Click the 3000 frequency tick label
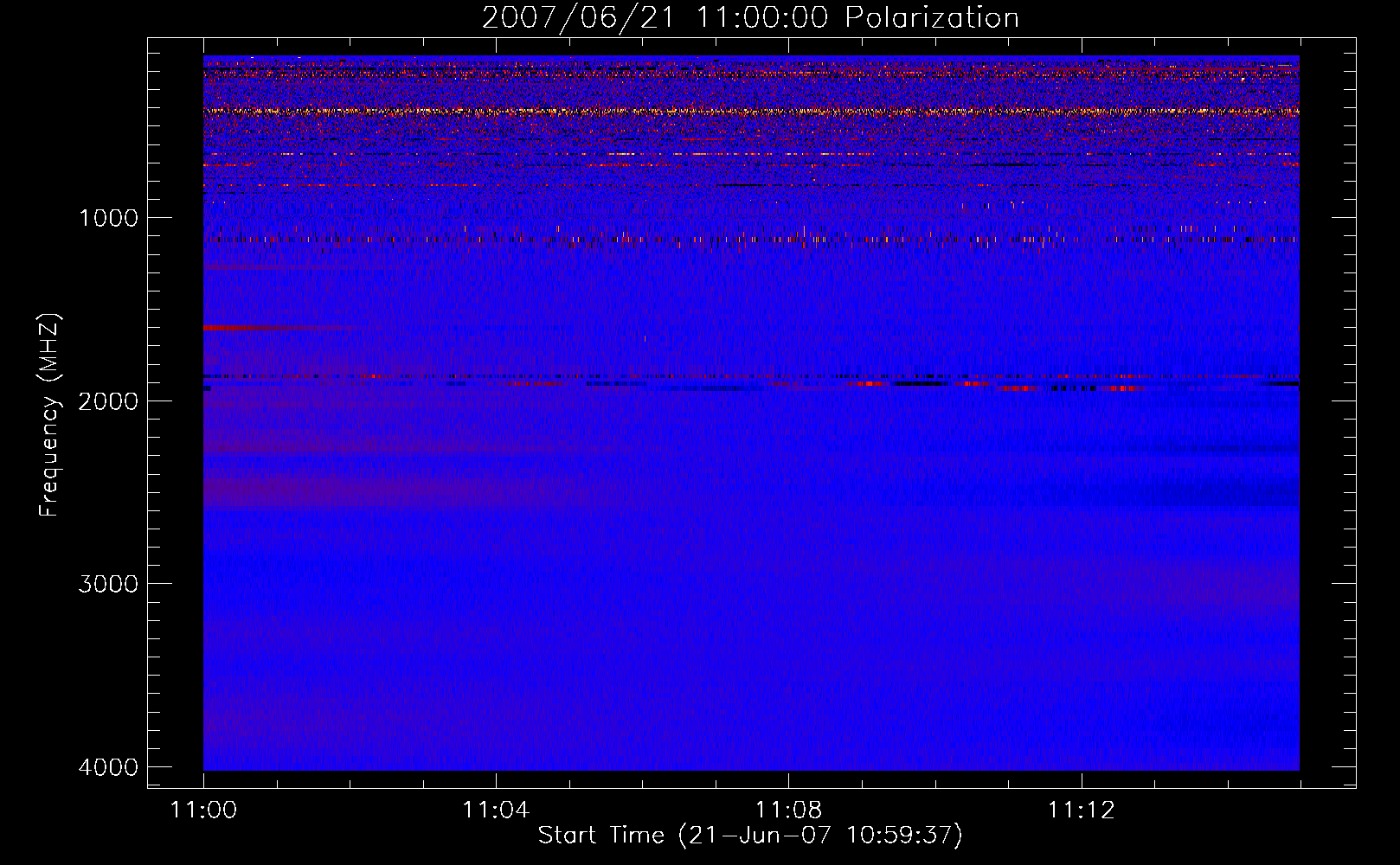Viewport: 1400px width, 865px height. 108,584
